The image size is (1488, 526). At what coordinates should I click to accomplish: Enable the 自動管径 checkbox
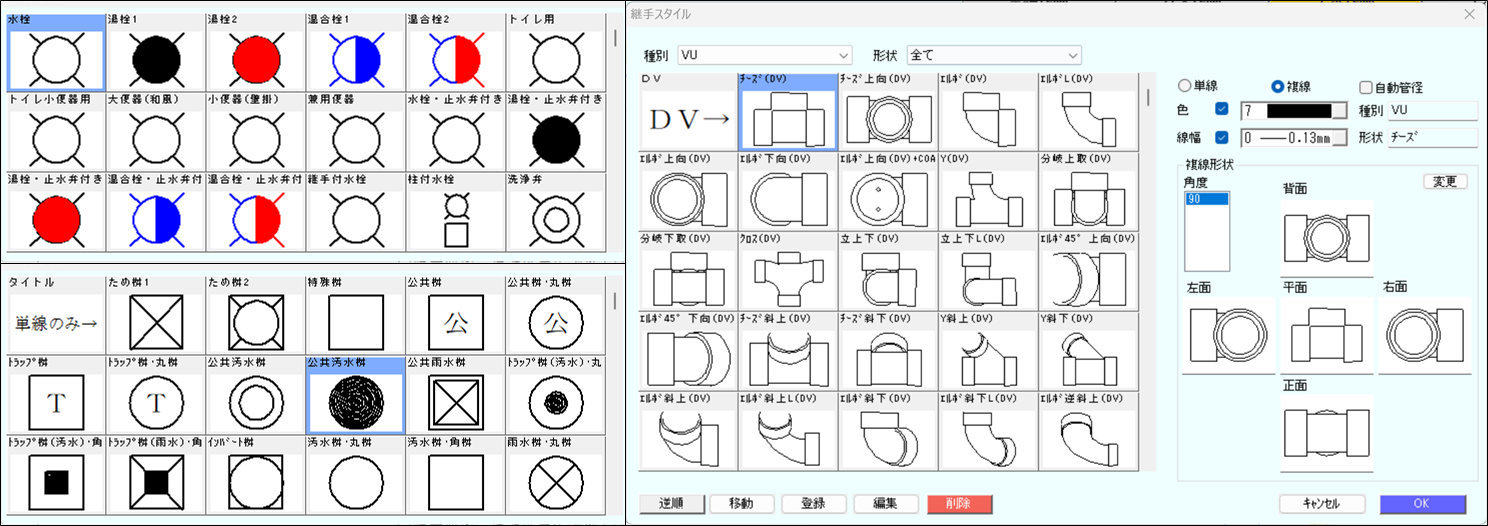(1366, 87)
